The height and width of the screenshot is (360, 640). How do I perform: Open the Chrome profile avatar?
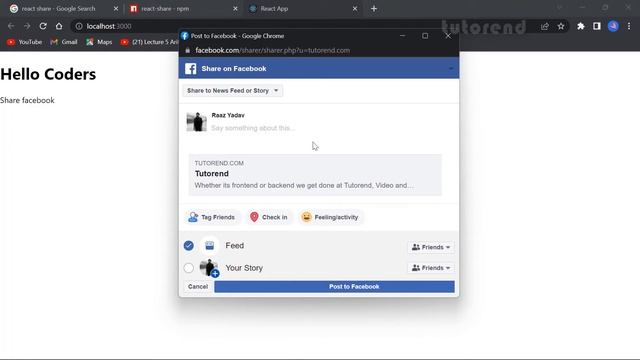pos(613,26)
